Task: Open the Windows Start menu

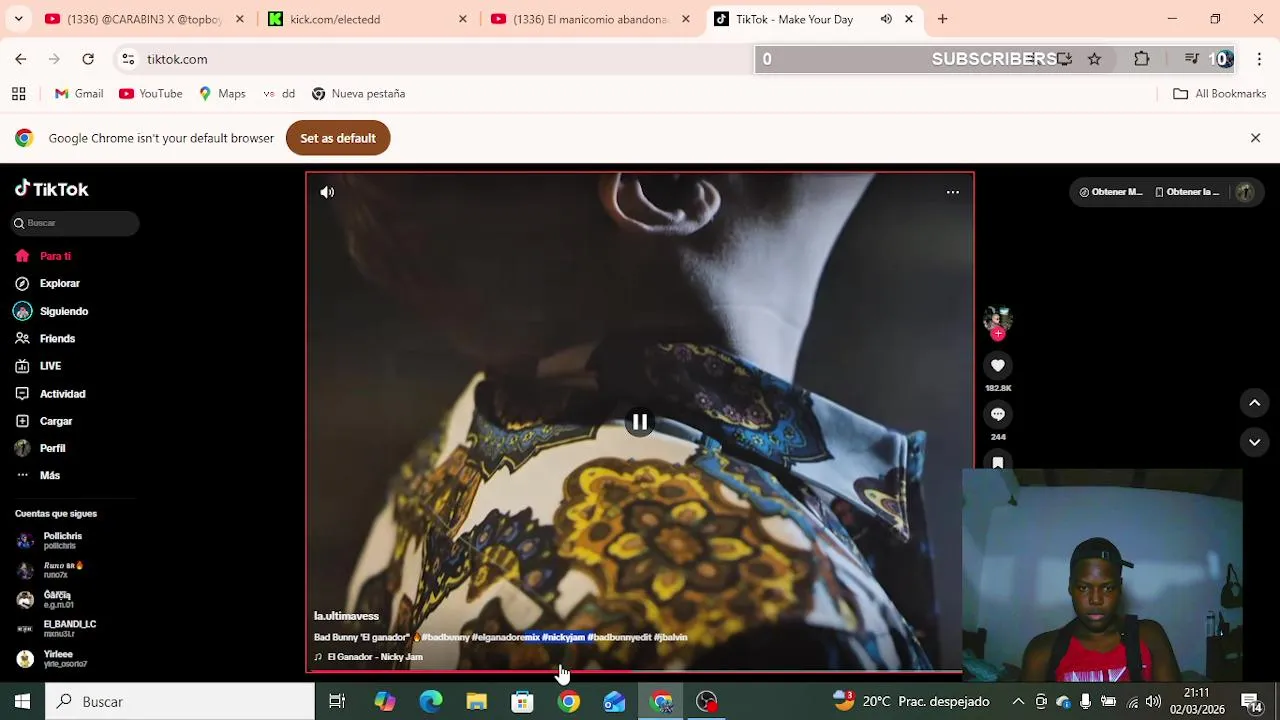Action: (22, 702)
